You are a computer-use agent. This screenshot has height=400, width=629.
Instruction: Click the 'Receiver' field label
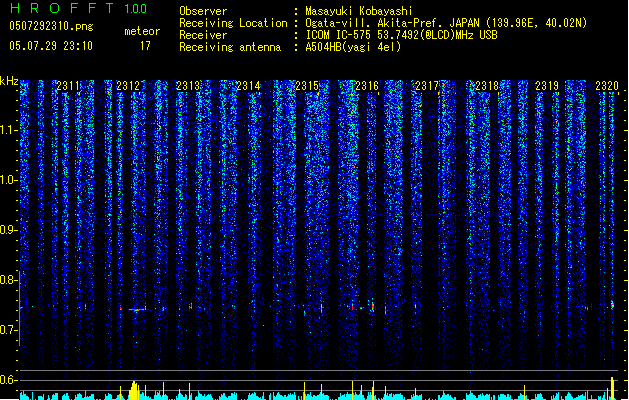pos(203,35)
